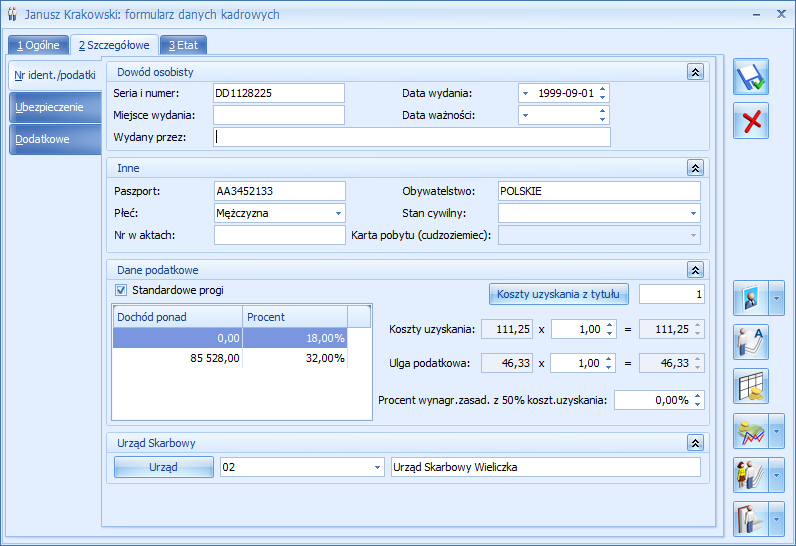
Task: Switch to the 2 Szczegółowe tab
Action: (114, 45)
